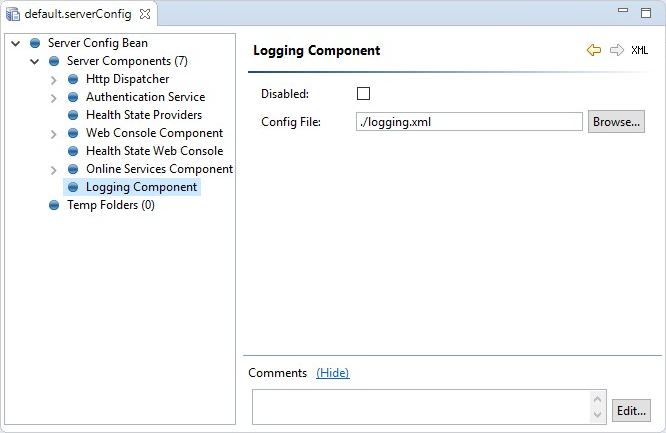Toggle the Disabled checkbox
Screen dimensions: 666x433
363,94
